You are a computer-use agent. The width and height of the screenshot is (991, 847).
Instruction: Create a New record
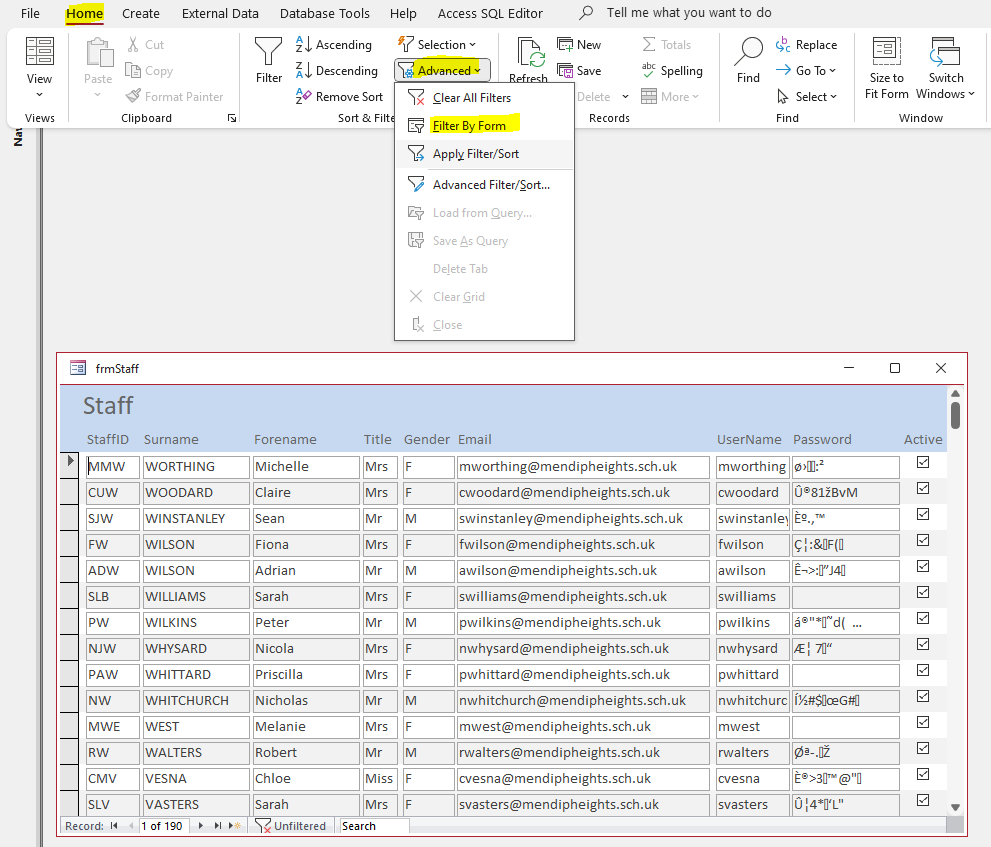click(x=578, y=44)
